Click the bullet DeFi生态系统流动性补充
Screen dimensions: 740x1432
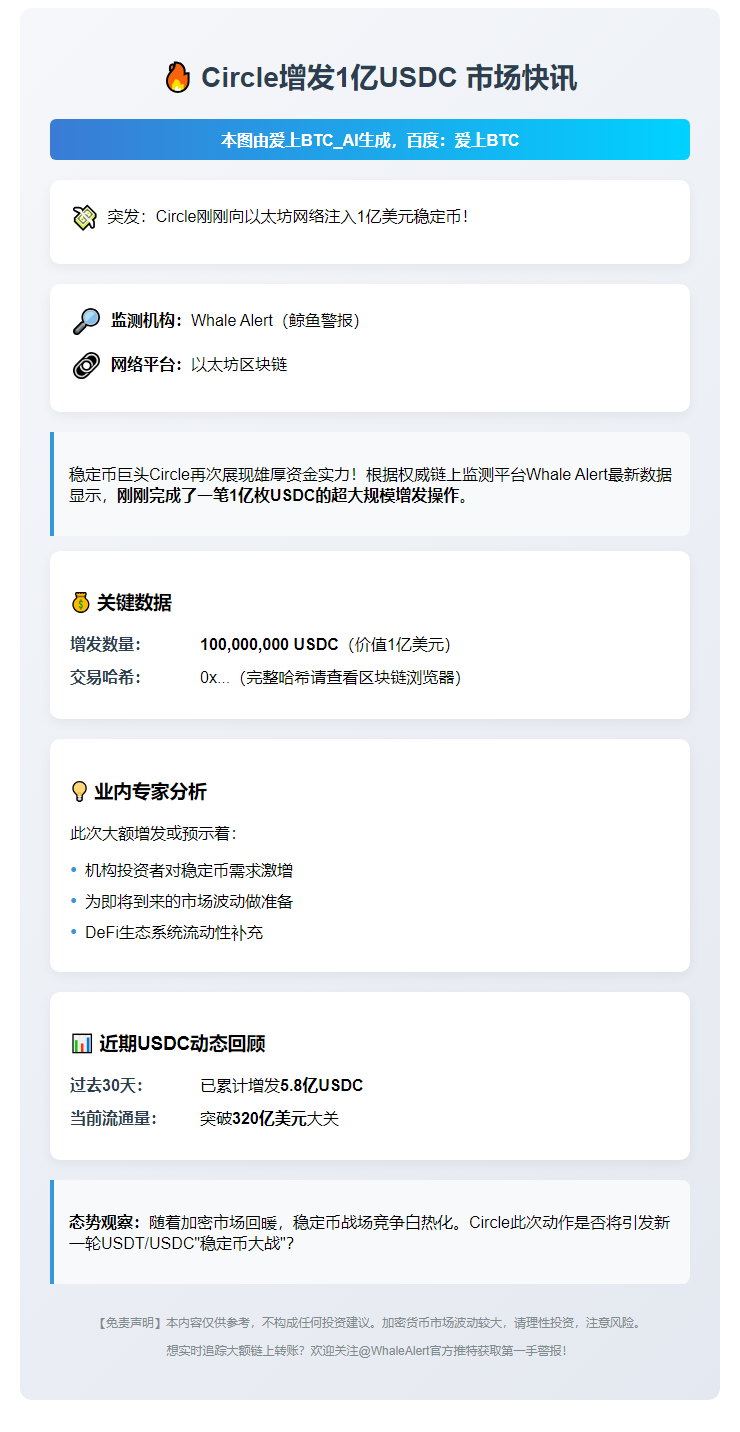(174, 932)
